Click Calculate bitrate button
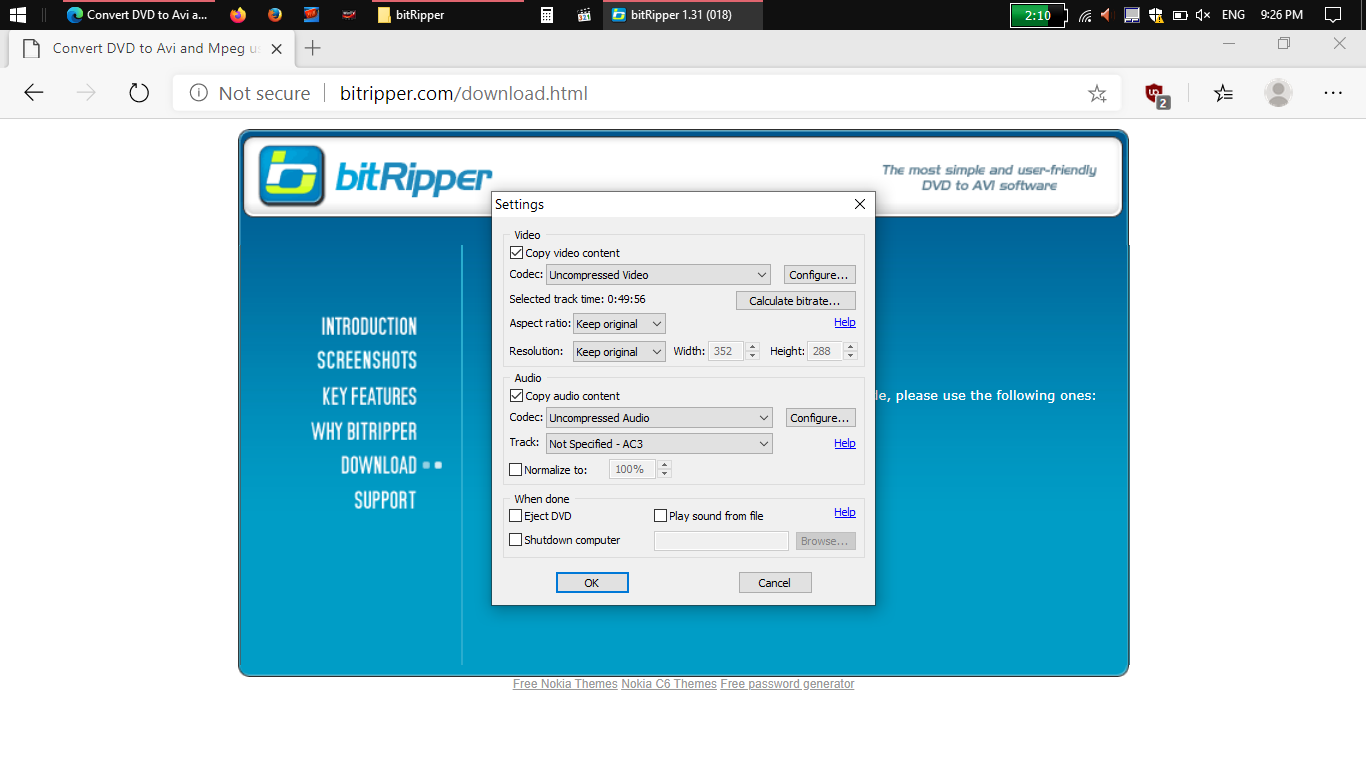This screenshot has height=768, width=1366. click(x=796, y=301)
